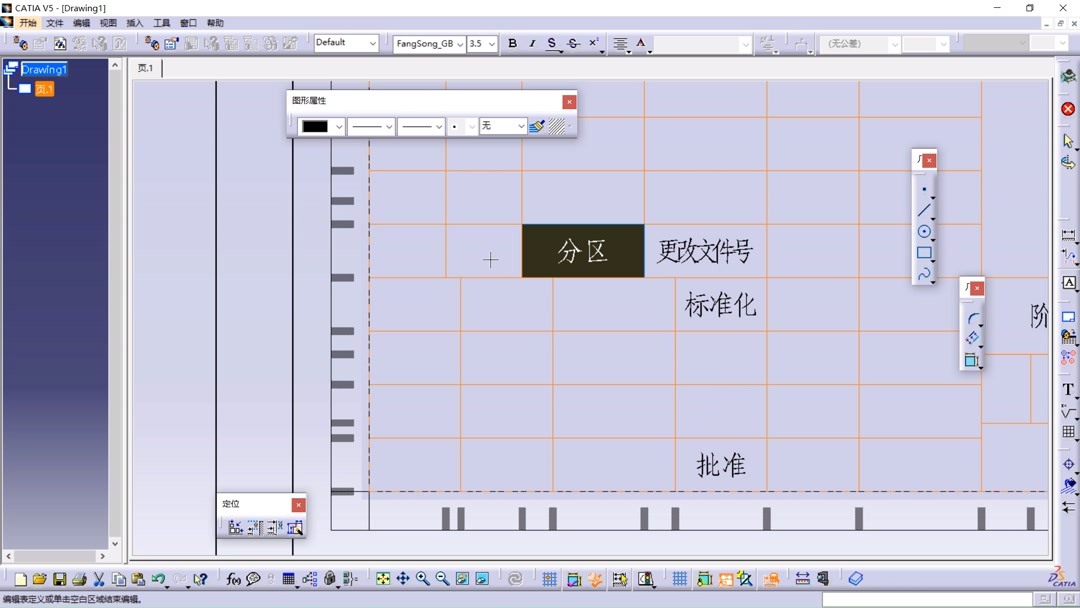Open the Text tool in the right toolbar
Viewport: 1080px width, 608px height.
[x=1067, y=390]
